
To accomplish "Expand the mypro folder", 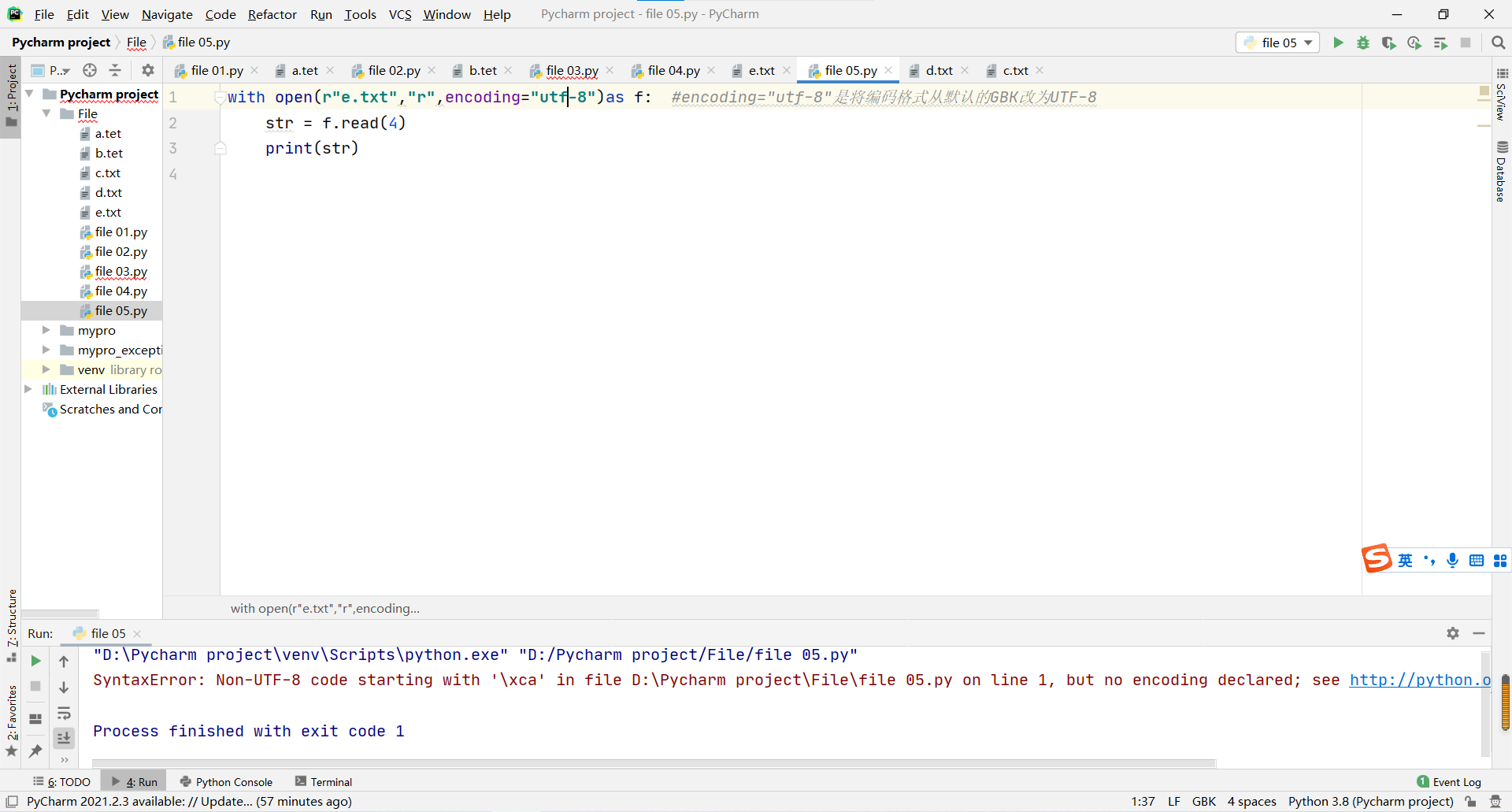I will pos(46,330).
